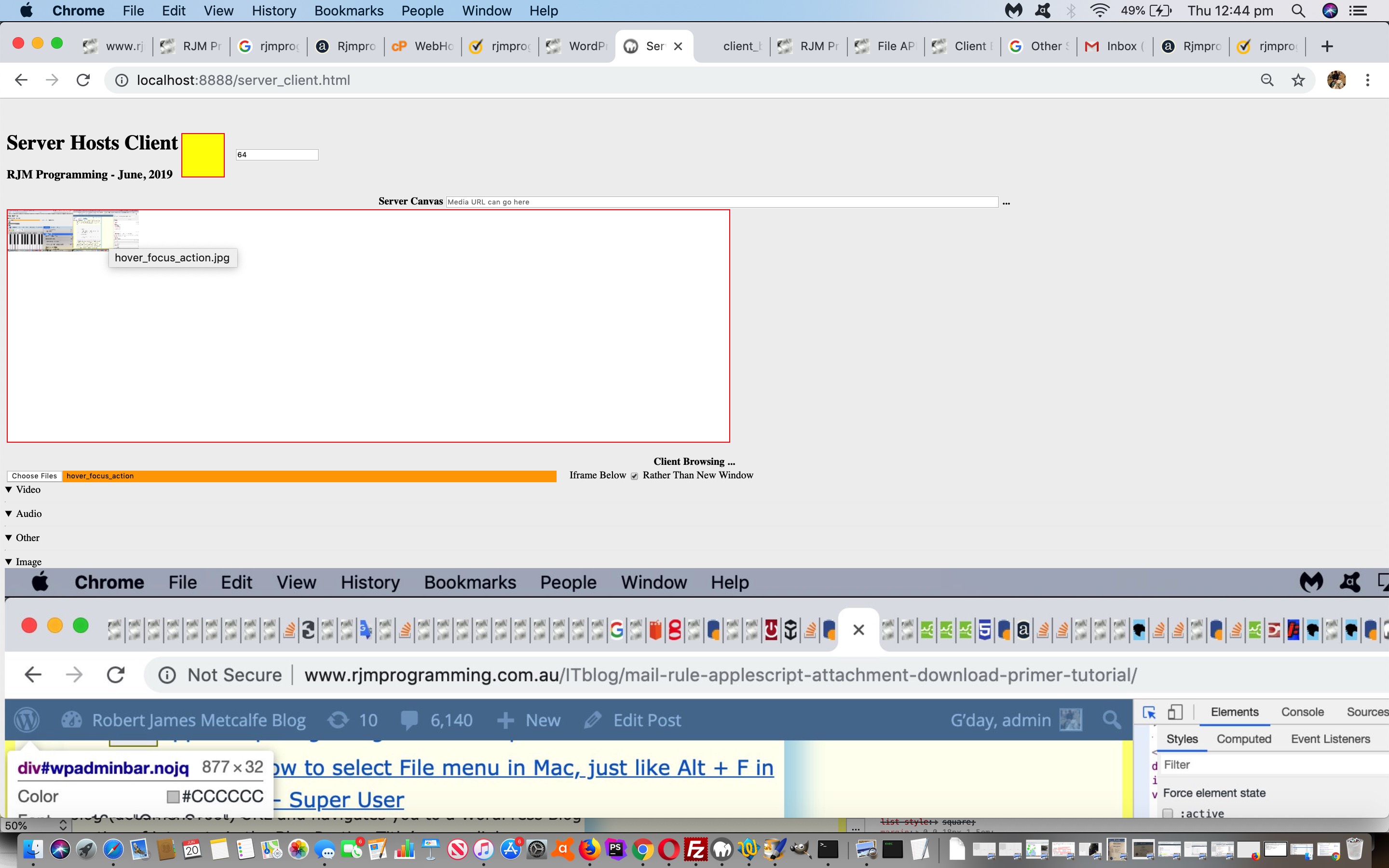This screenshot has width=1389, height=868.
Task: Click the yellow color swatch element
Action: pyautogui.click(x=202, y=155)
